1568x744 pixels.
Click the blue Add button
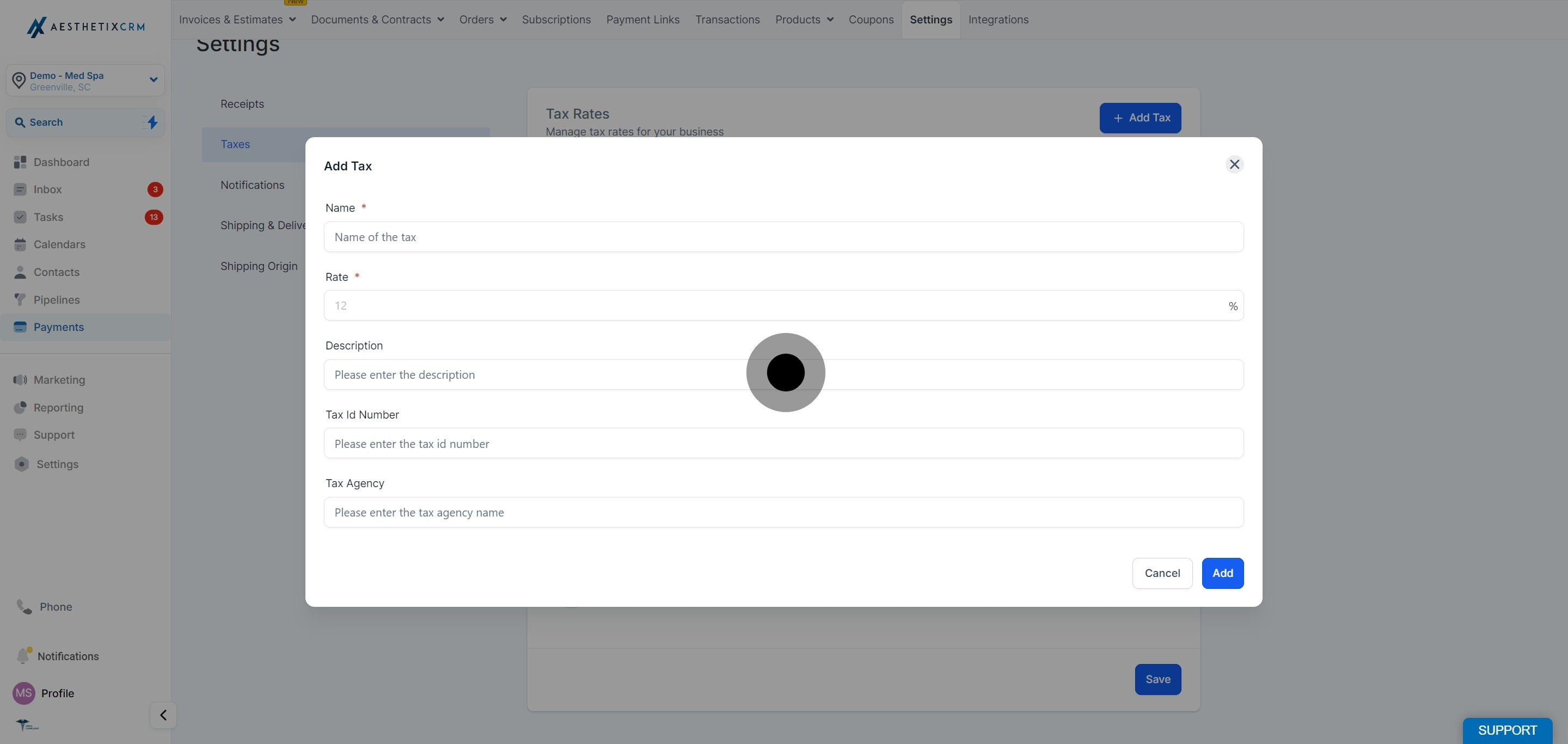[1222, 573]
